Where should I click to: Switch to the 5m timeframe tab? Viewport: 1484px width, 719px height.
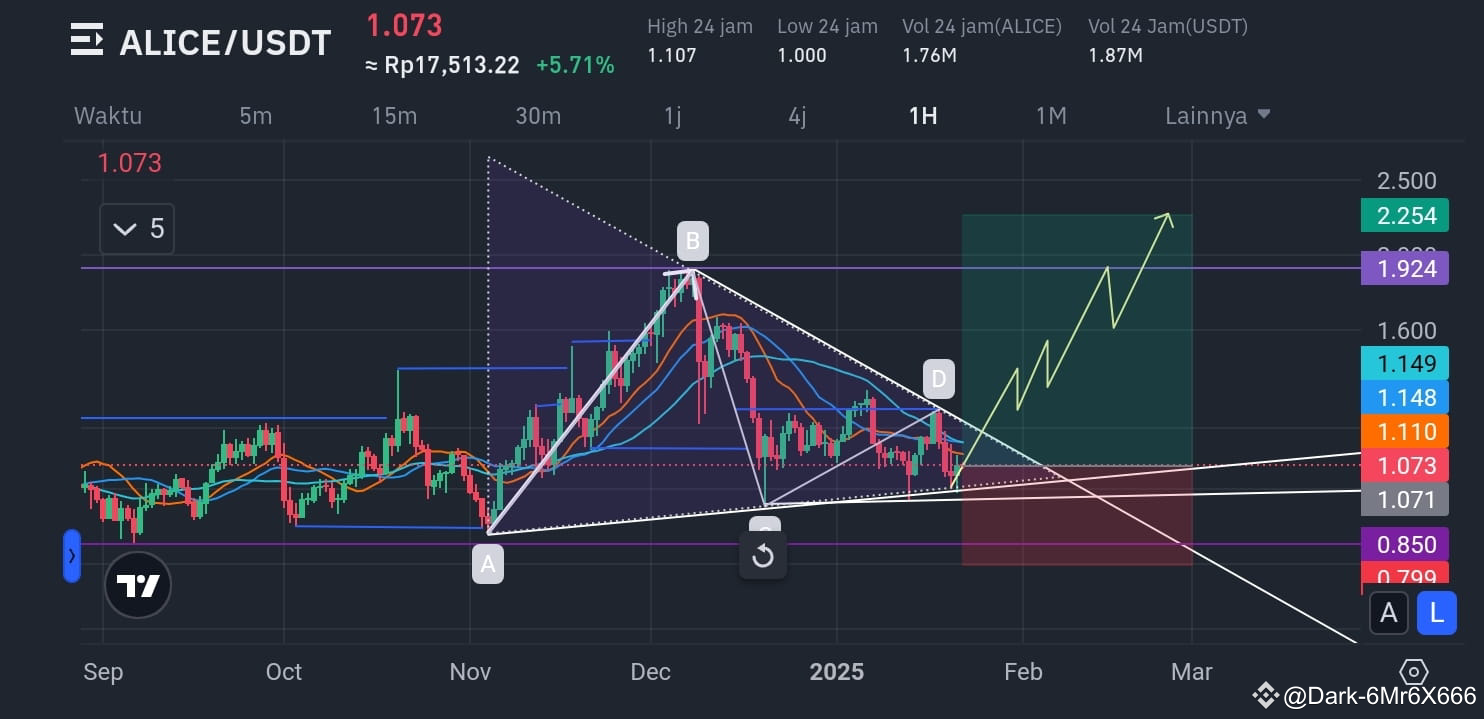click(x=255, y=115)
